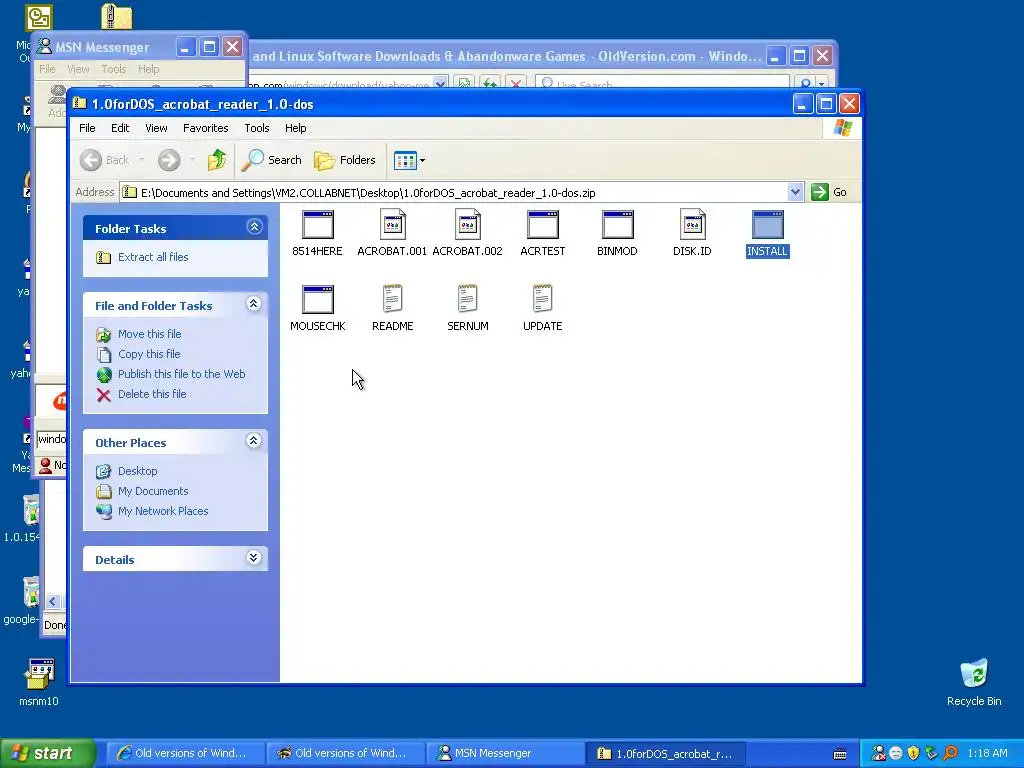
Task: Open Tools menu in MSN Messenger window
Action: point(114,69)
